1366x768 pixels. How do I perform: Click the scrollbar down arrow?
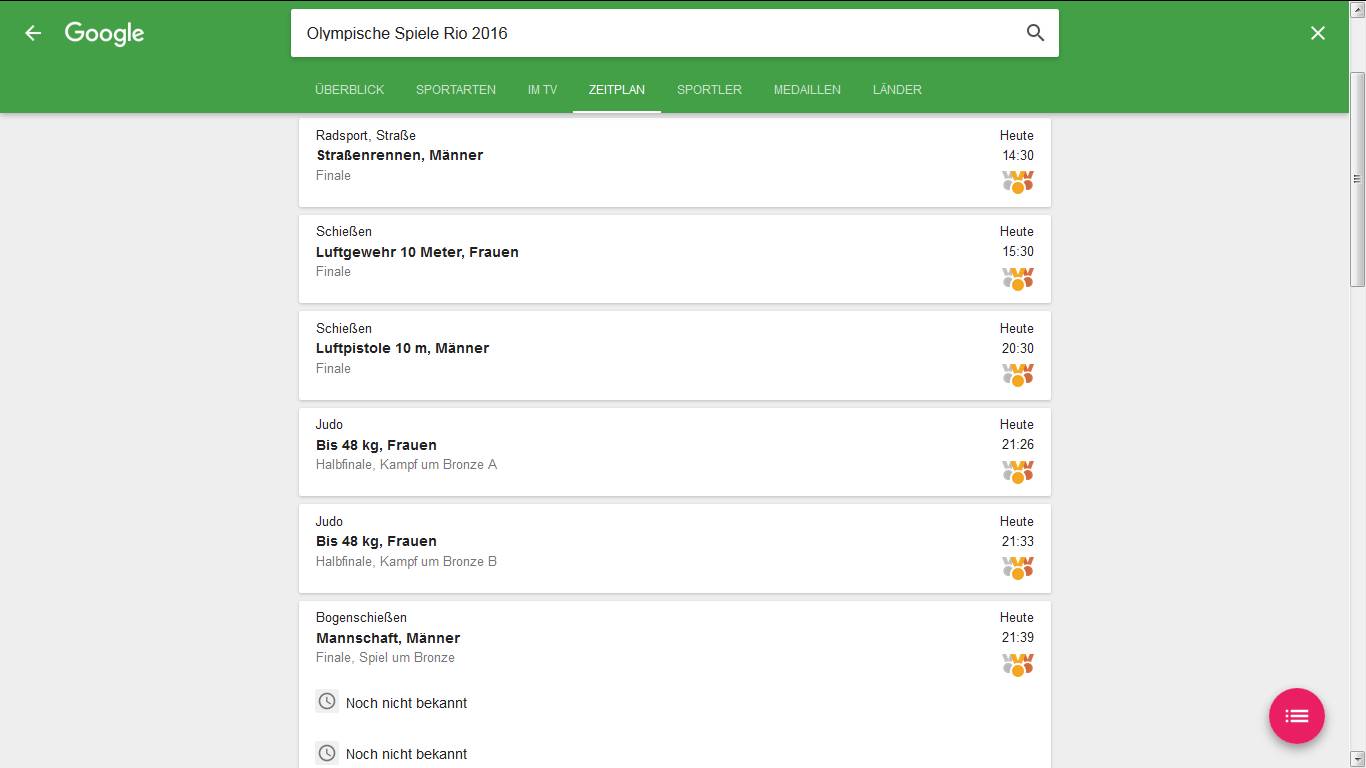pos(1357,759)
